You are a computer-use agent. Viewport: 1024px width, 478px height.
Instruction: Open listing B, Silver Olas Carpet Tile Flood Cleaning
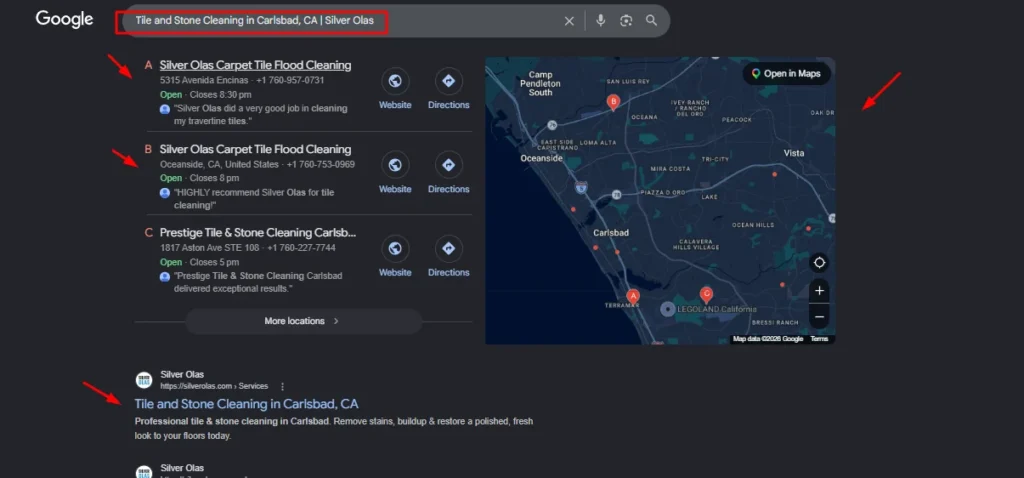(x=255, y=150)
